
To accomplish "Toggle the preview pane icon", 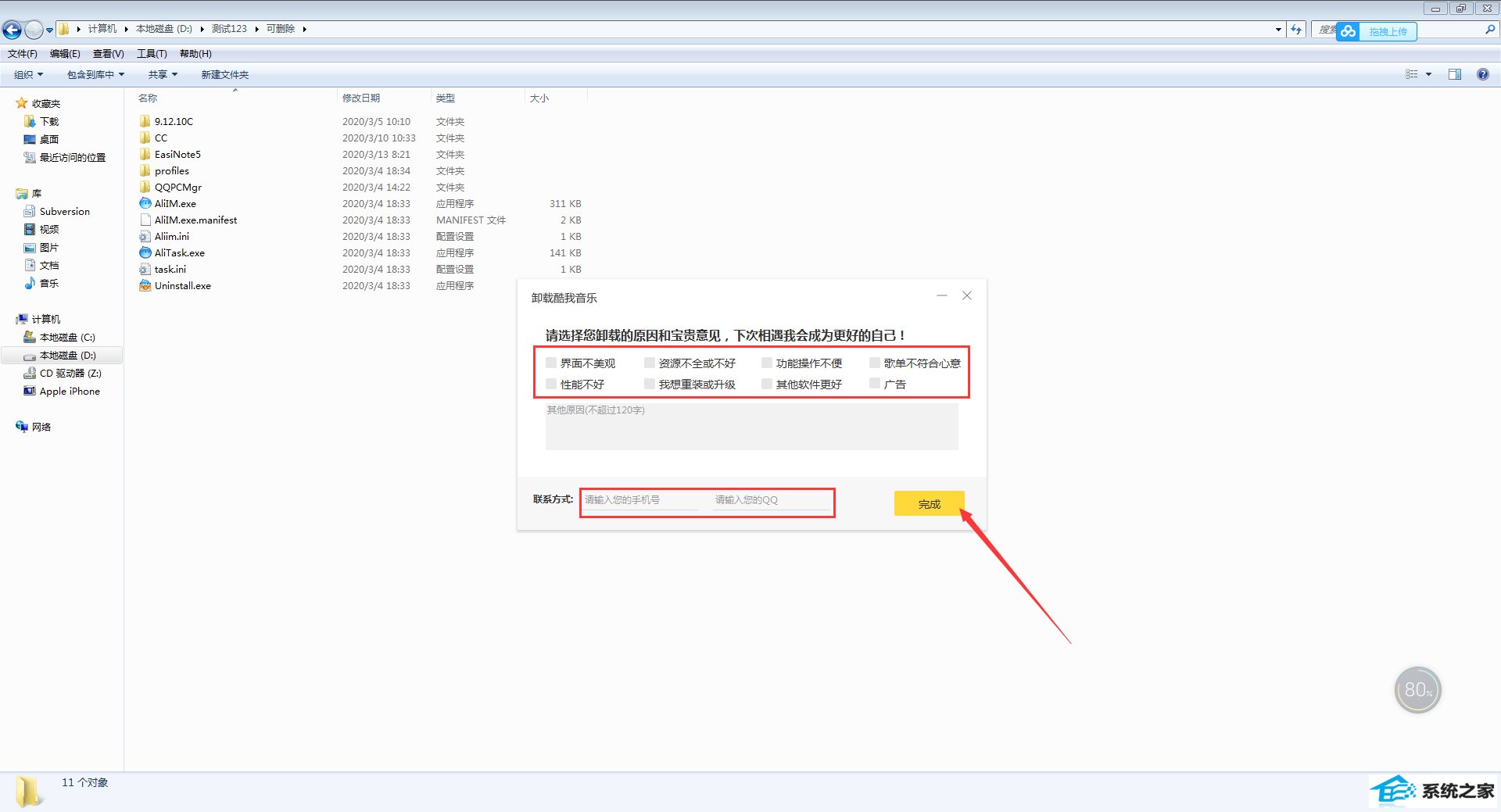I will pos(1455,74).
